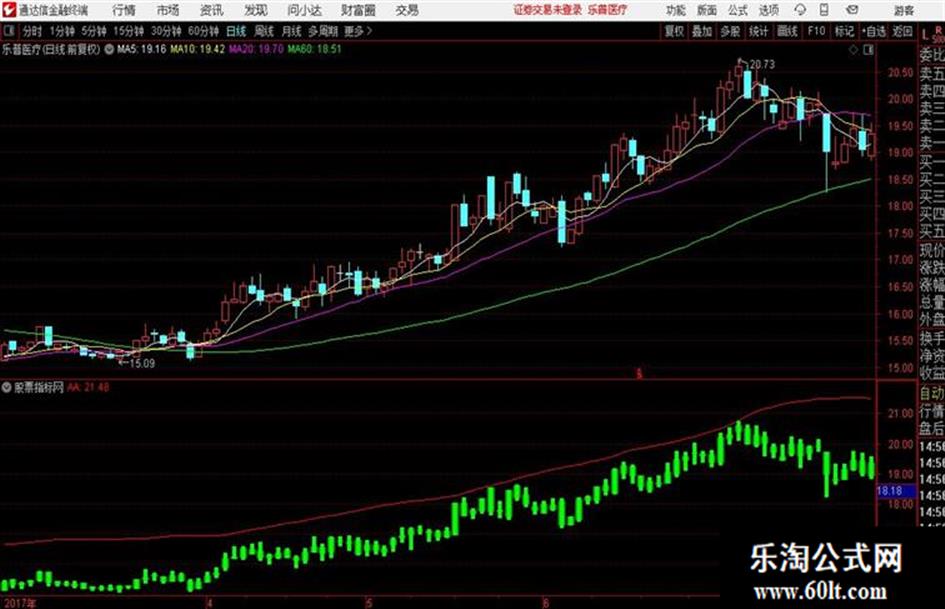
Task: Open the 选项 menu
Action: pyautogui.click(x=768, y=10)
